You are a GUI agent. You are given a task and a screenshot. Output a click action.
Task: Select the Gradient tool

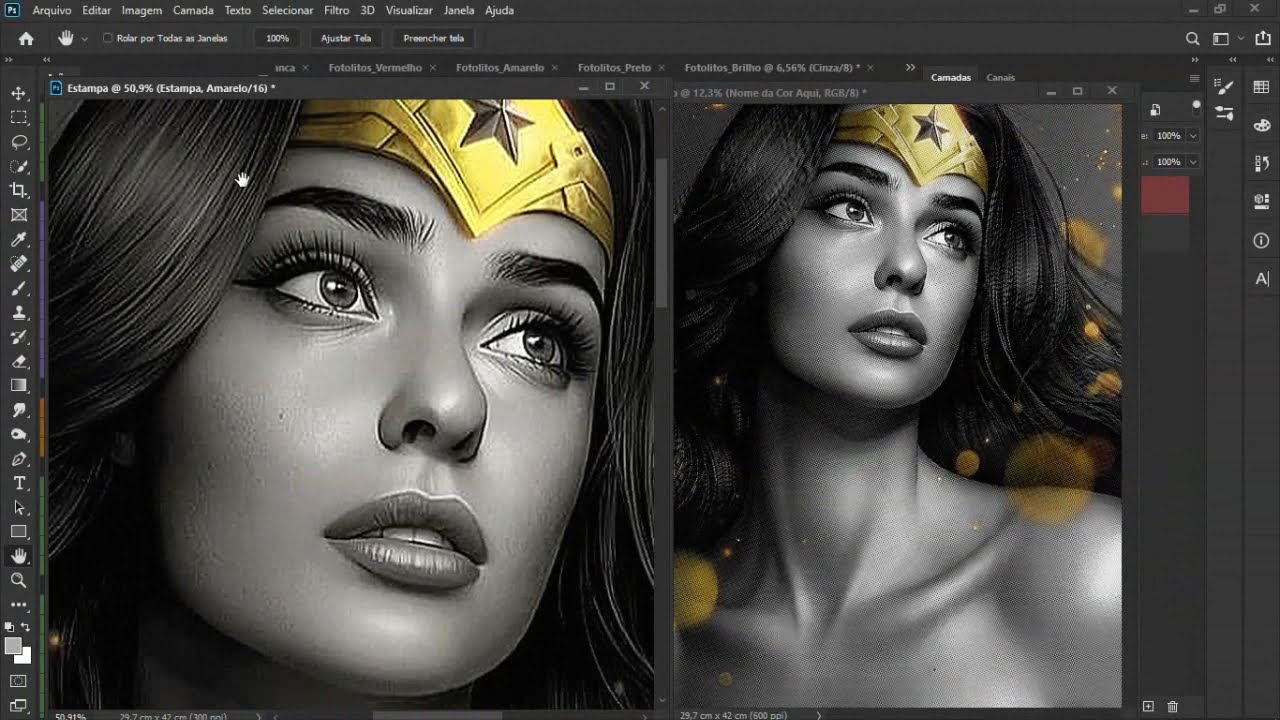click(x=18, y=385)
